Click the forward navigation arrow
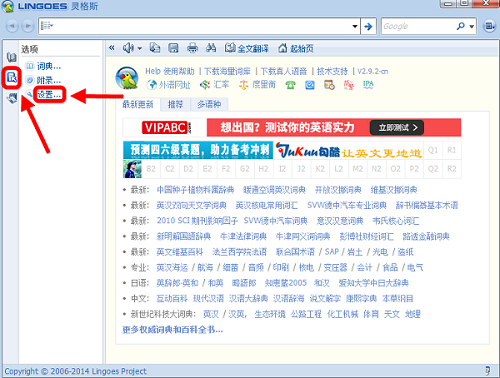Image resolution: width=500 pixels, height=378 pixels. (28, 26)
